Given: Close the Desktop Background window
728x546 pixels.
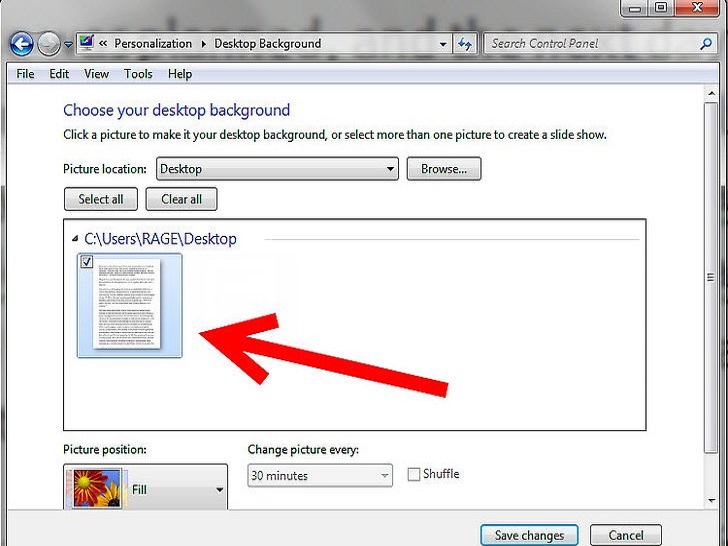Looking at the screenshot, I should point(696,7).
